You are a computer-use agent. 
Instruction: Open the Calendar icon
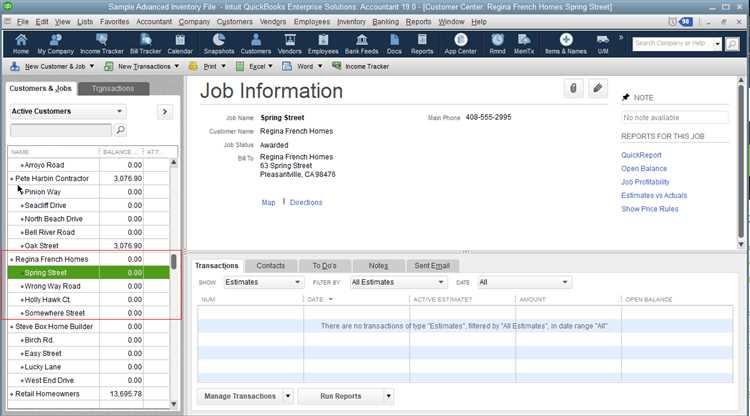click(180, 44)
